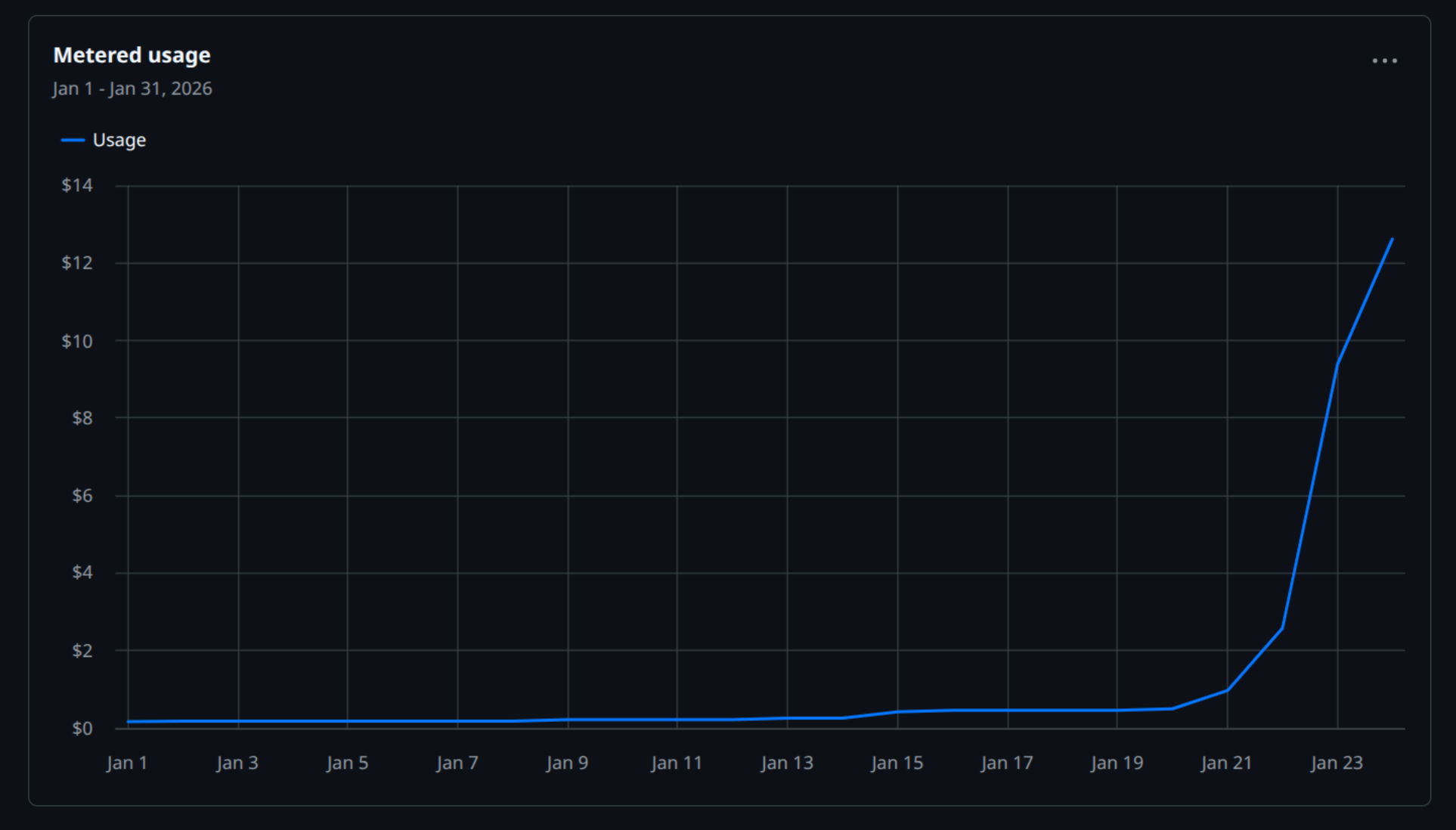Click the $14 y-axis label
Viewport: 1456px width, 830px height.
(x=78, y=184)
